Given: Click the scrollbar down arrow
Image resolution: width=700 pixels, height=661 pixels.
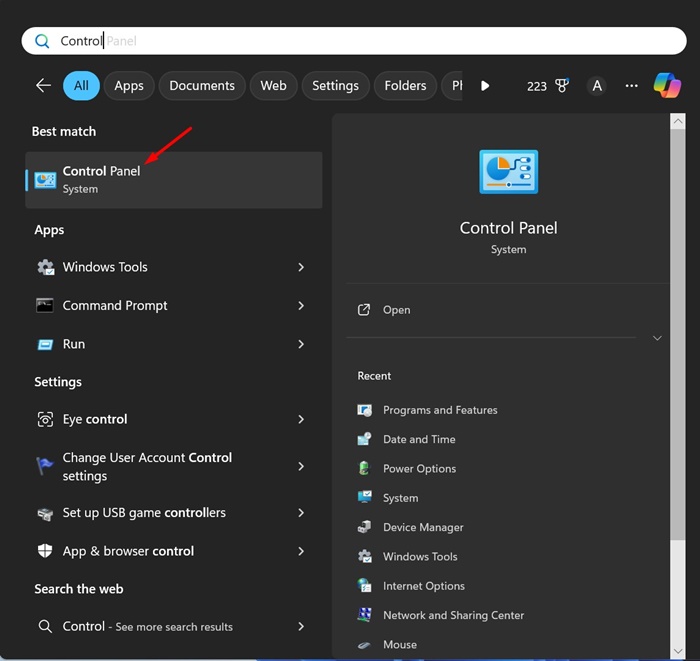Looking at the screenshot, I should [678, 651].
